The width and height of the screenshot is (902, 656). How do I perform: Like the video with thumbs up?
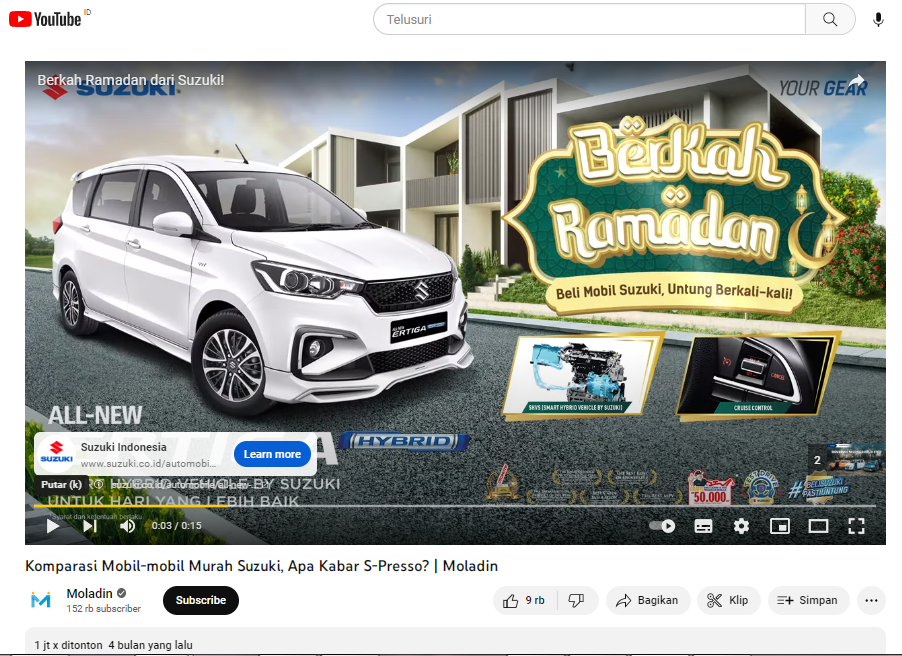(x=524, y=600)
